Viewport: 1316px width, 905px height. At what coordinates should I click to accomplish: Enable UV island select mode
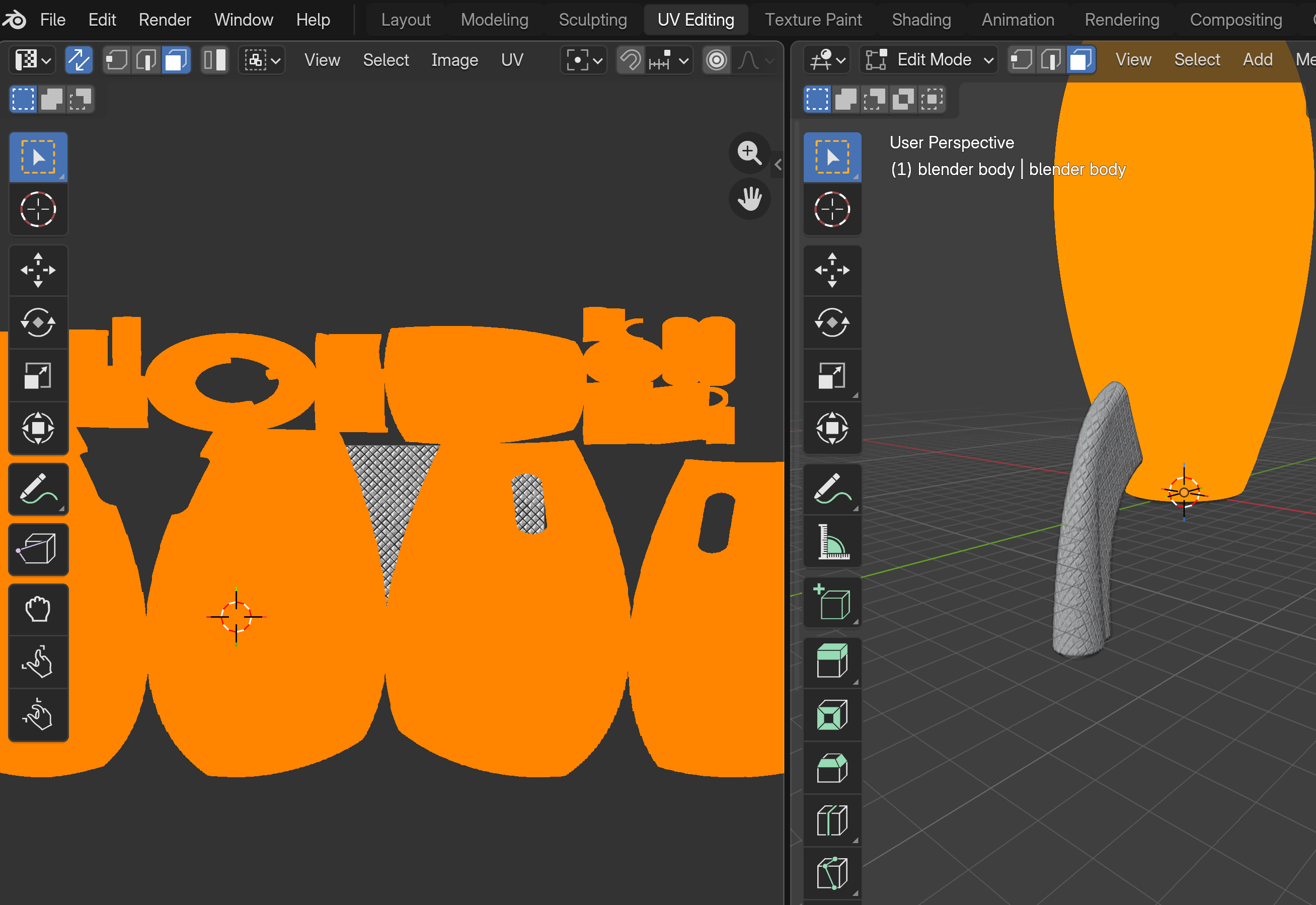tap(214, 59)
